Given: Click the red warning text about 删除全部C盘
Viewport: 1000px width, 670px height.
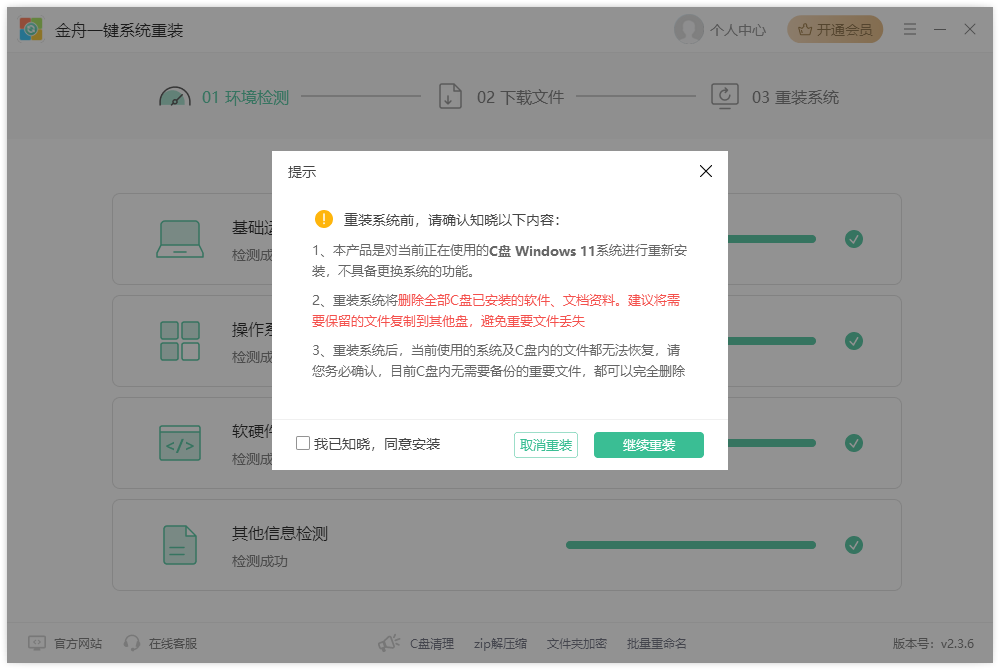Looking at the screenshot, I should point(496,310).
